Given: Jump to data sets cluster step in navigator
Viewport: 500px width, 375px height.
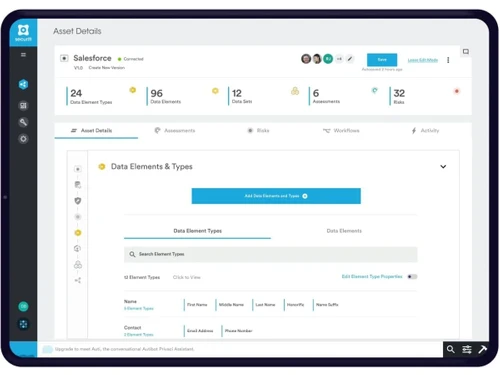Looking at the screenshot, I should [x=78, y=265].
